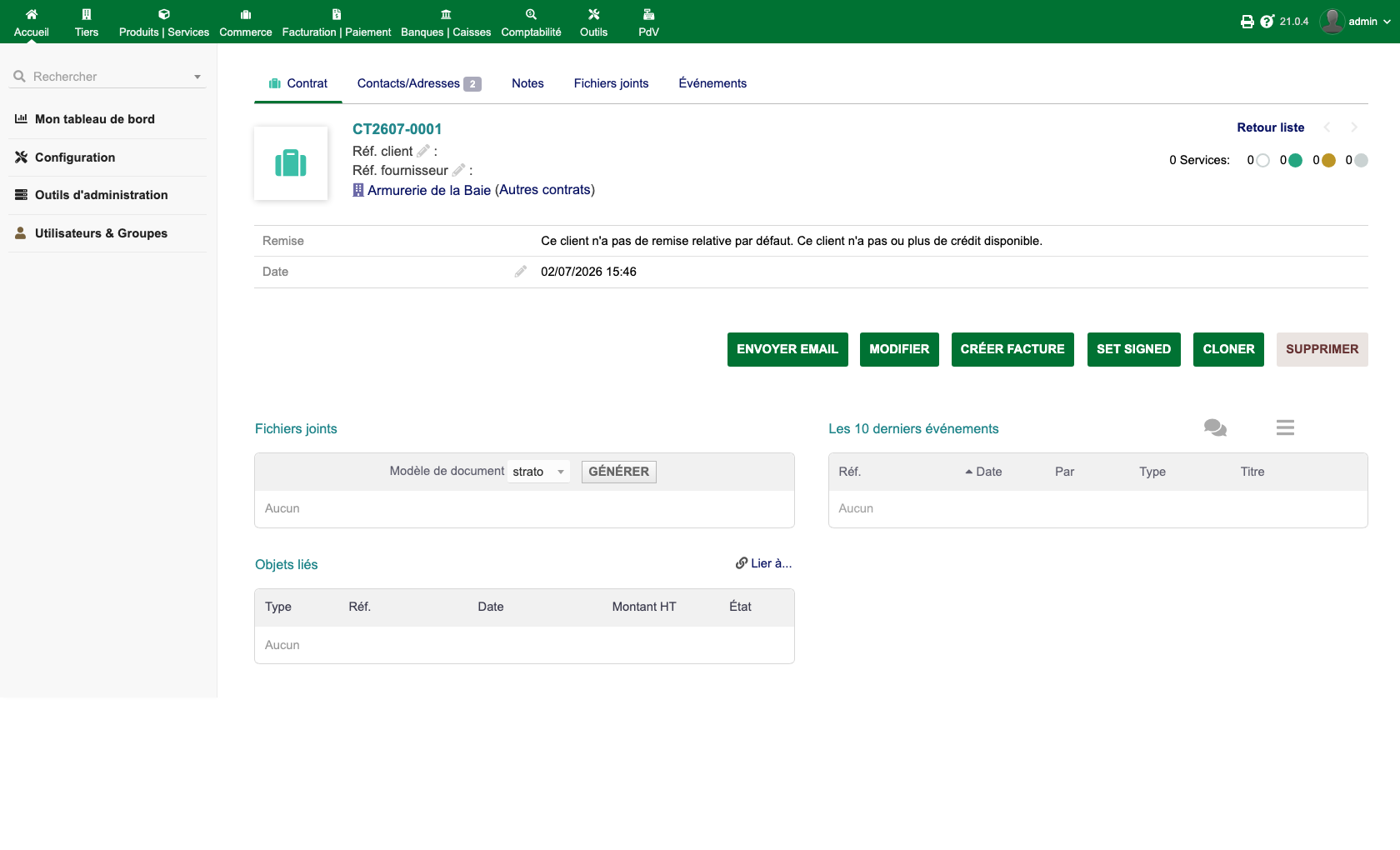Open Configuration in sidebar
Image resolution: width=1400 pixels, height=850 pixels.
tap(75, 157)
